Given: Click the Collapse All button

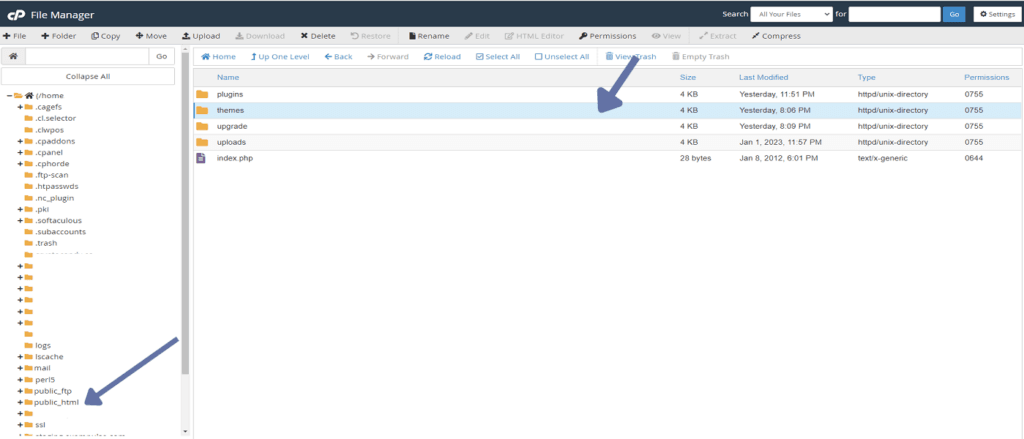Looking at the screenshot, I should (x=88, y=76).
